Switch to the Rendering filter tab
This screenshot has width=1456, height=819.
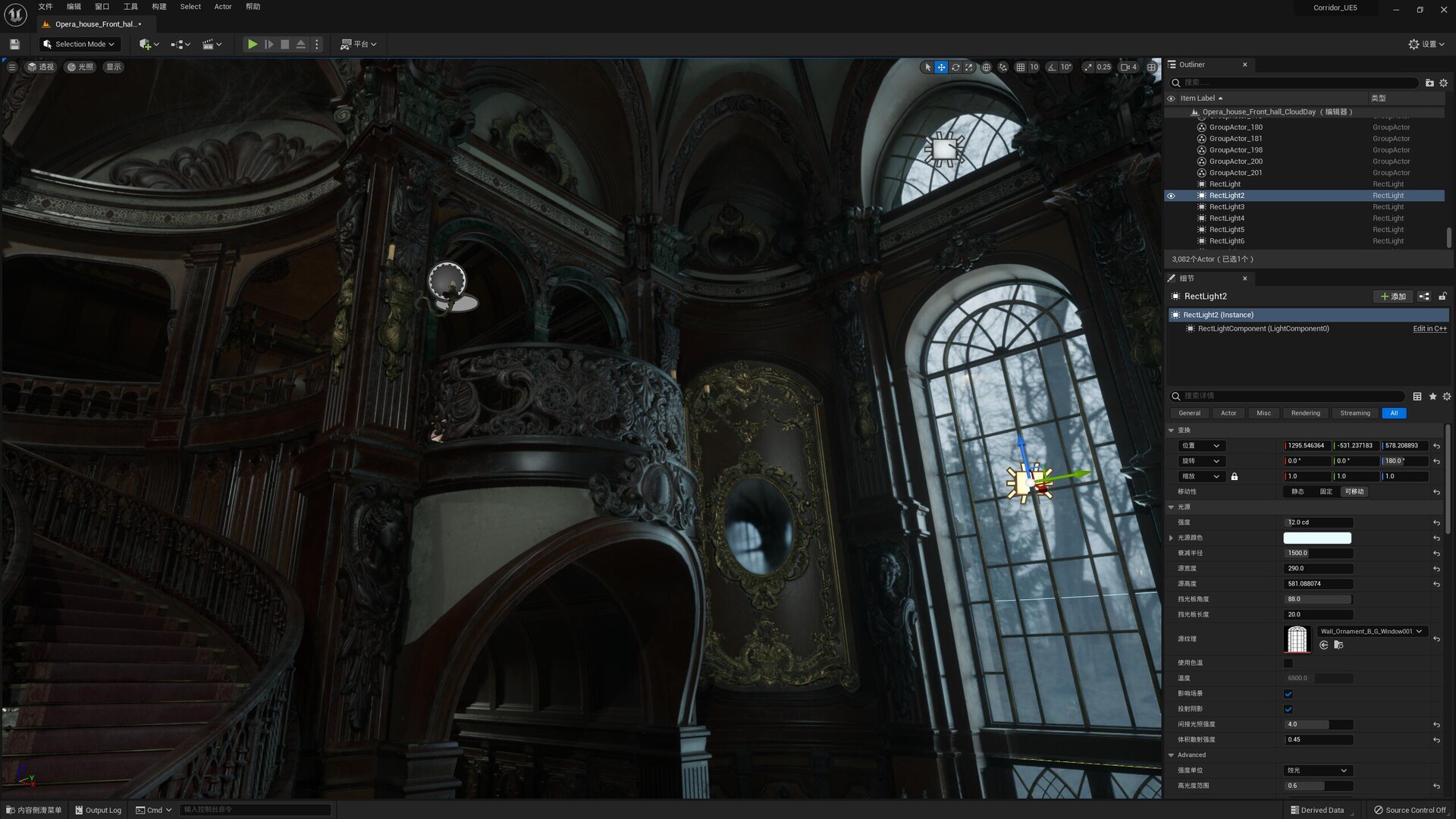click(x=1306, y=413)
